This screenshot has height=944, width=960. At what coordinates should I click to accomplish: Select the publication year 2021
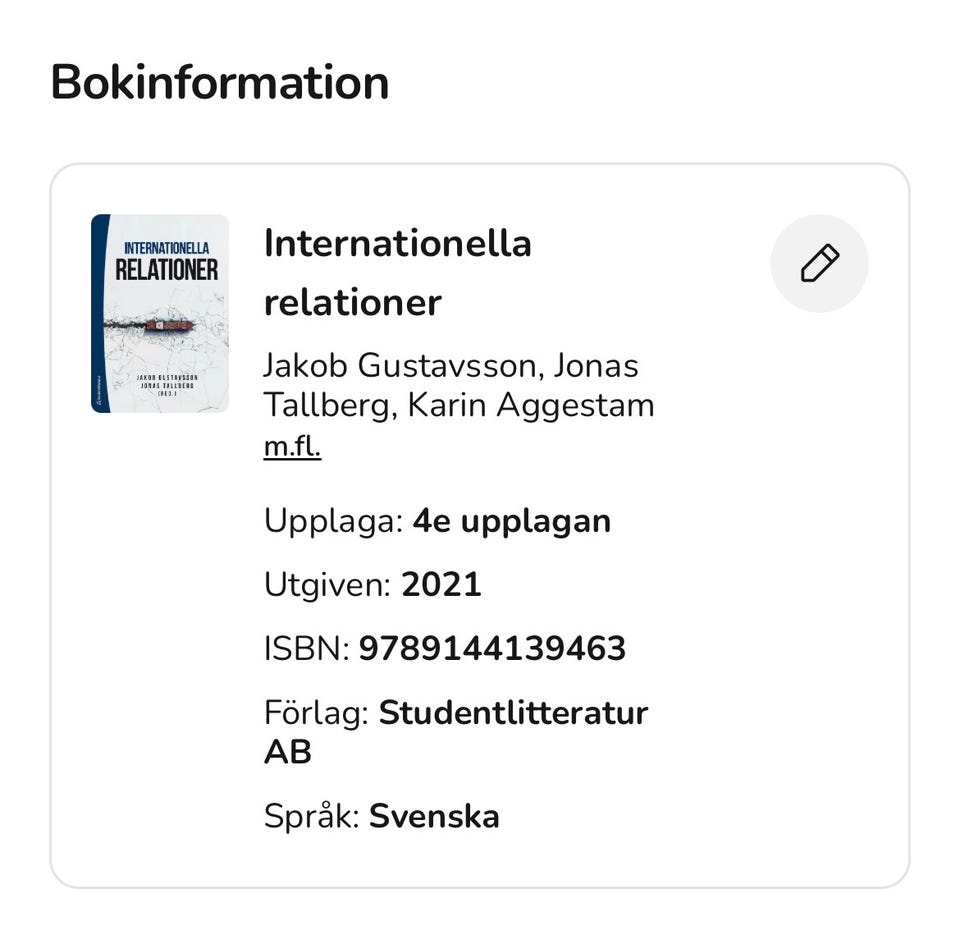(x=441, y=585)
